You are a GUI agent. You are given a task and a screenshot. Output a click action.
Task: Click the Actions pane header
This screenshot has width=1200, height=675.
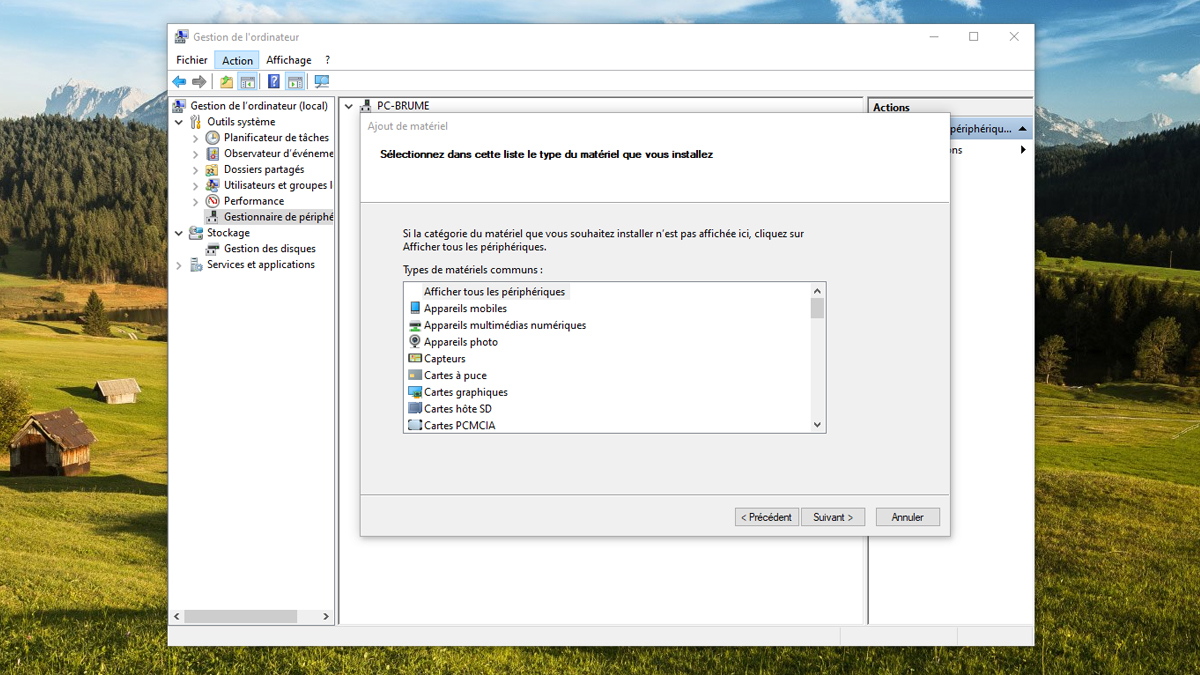click(951, 107)
